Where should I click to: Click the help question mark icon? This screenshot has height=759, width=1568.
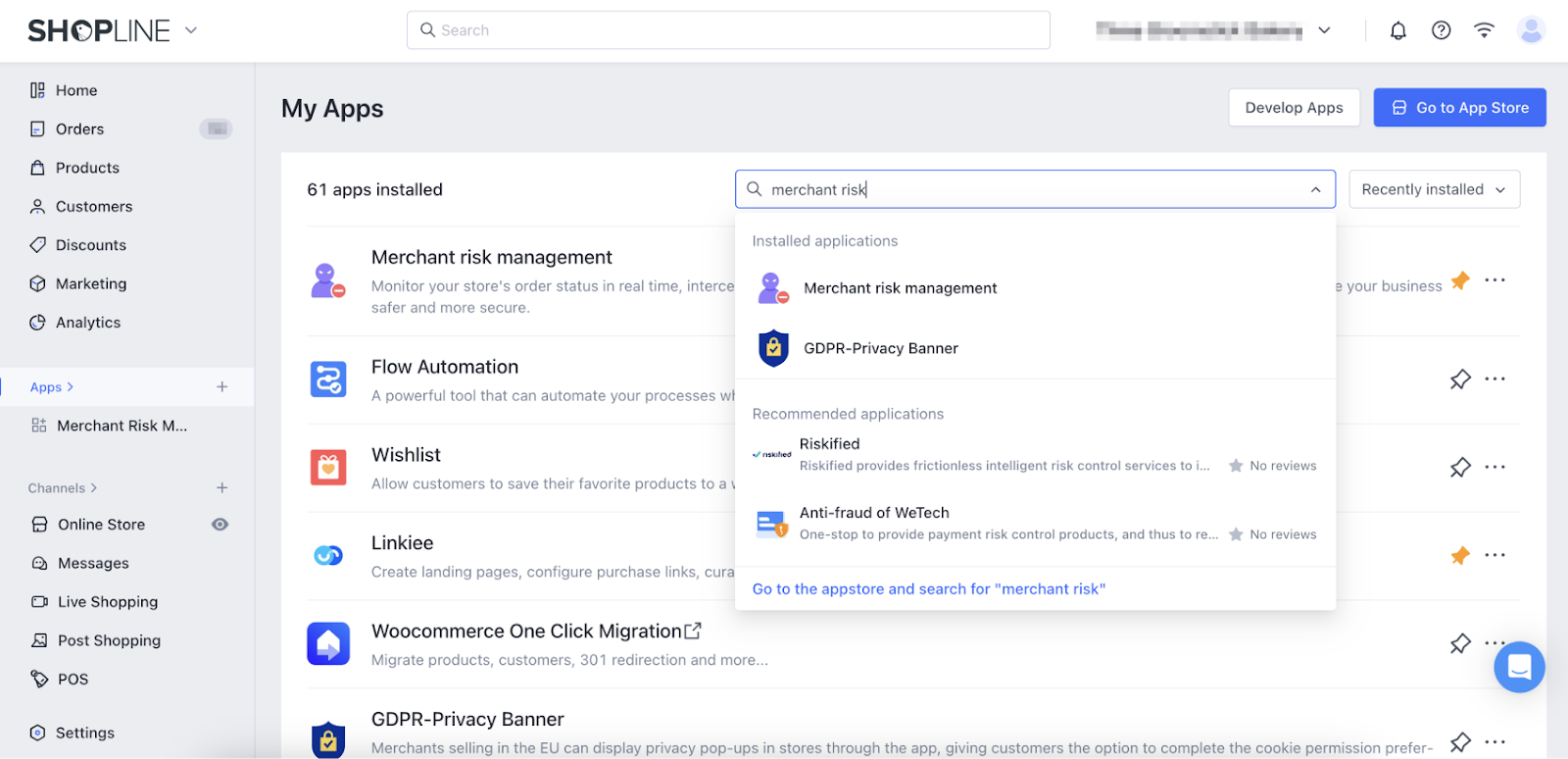[1441, 30]
